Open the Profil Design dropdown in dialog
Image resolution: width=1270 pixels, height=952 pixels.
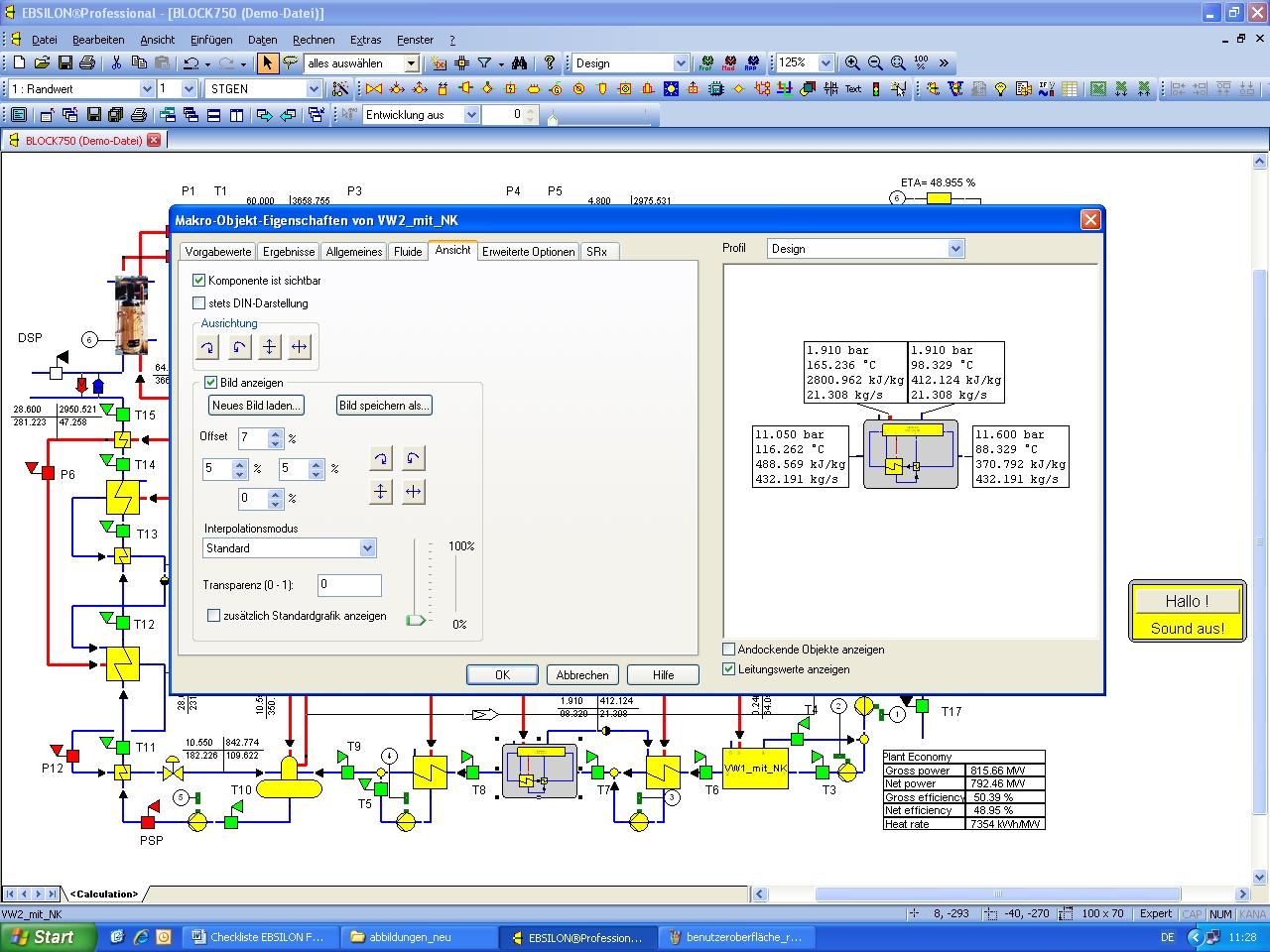click(955, 249)
